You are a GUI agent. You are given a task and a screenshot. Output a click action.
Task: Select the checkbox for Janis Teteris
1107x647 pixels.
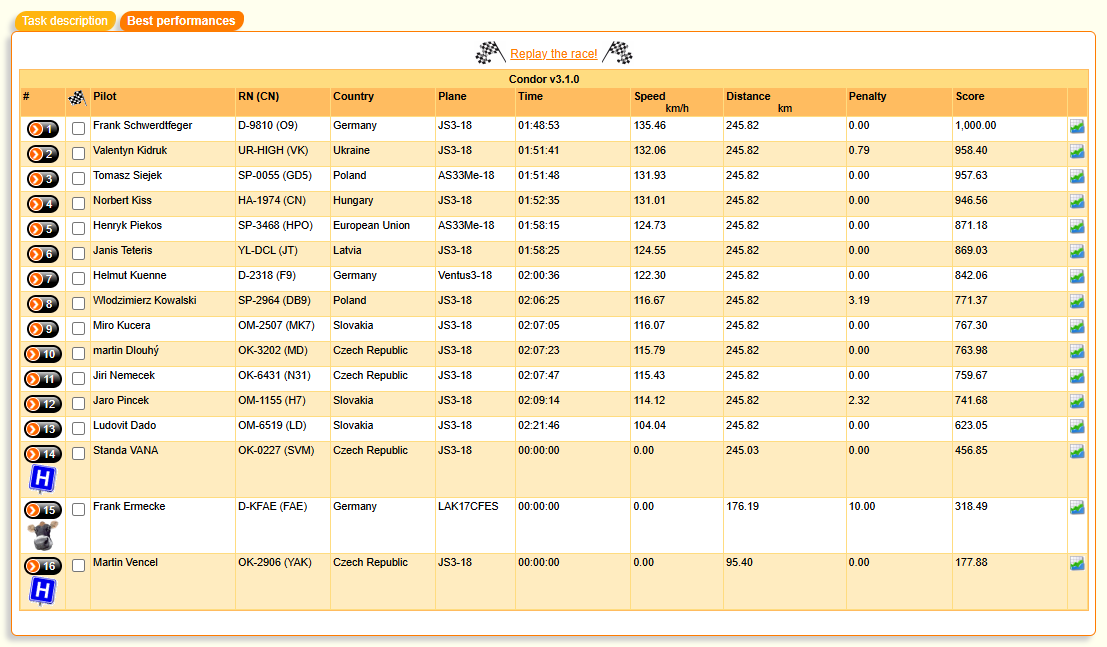pos(78,254)
